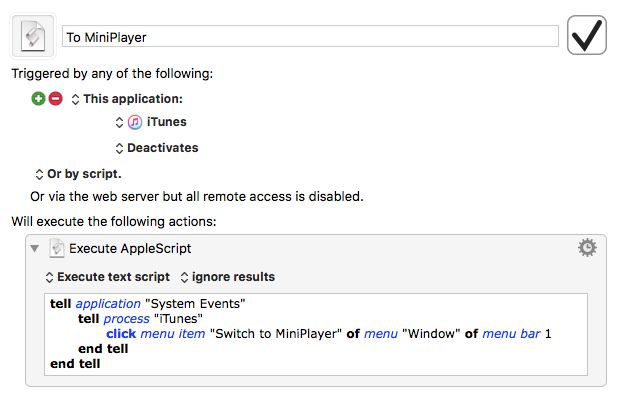Click the green plus to add a trigger
Image resolution: width=620 pixels, height=406 pixels.
39,99
